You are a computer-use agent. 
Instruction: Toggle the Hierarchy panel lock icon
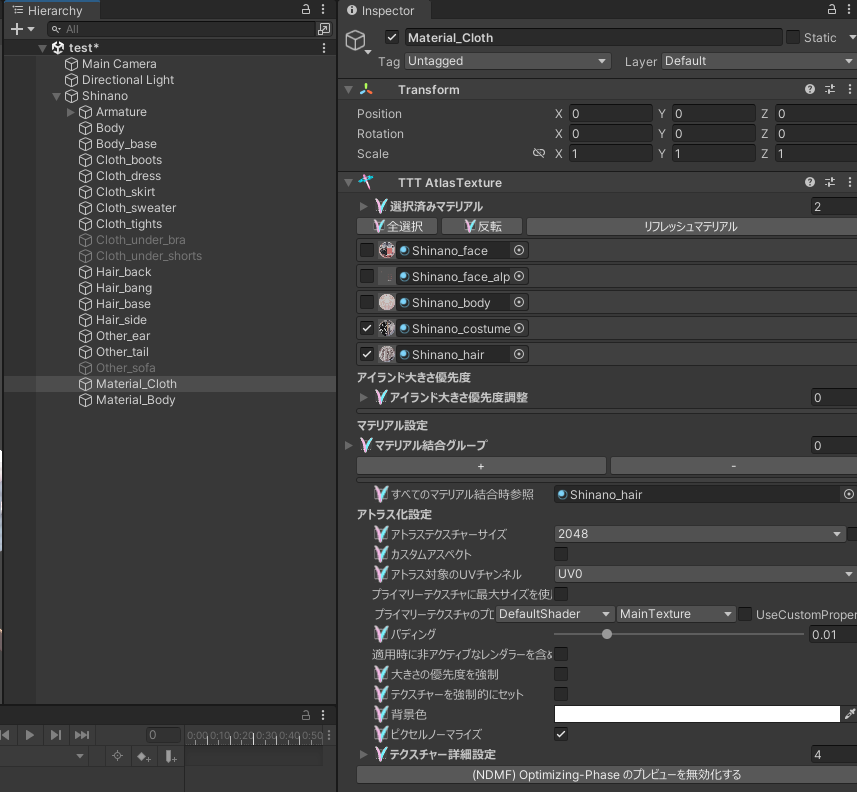click(x=306, y=9)
